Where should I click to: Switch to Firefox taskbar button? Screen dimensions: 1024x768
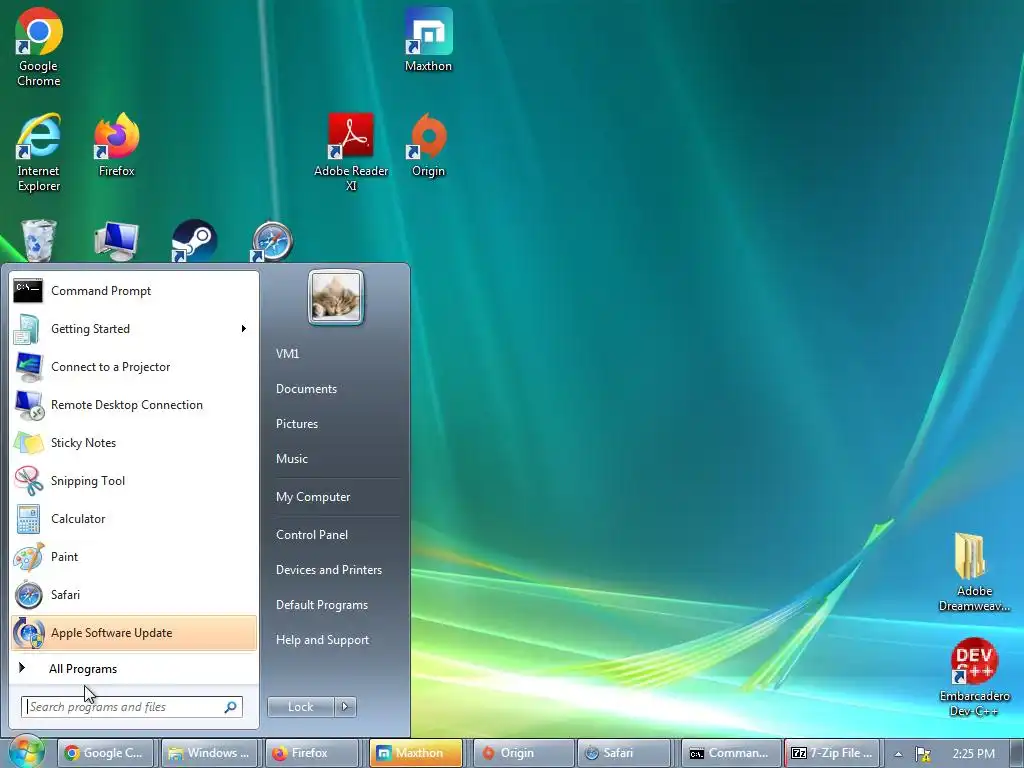pyautogui.click(x=313, y=753)
